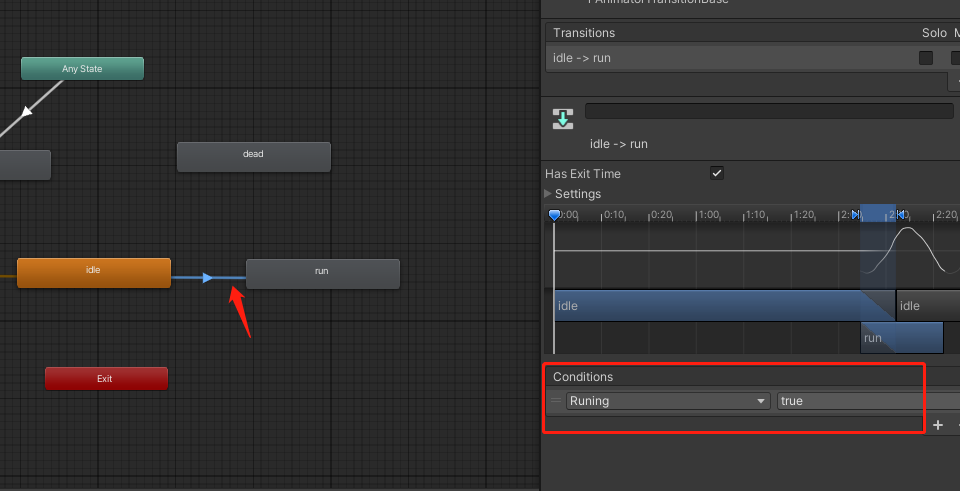Toggle the Has Exit Time checkbox
Image resolution: width=960 pixels, height=491 pixels.
point(717,173)
